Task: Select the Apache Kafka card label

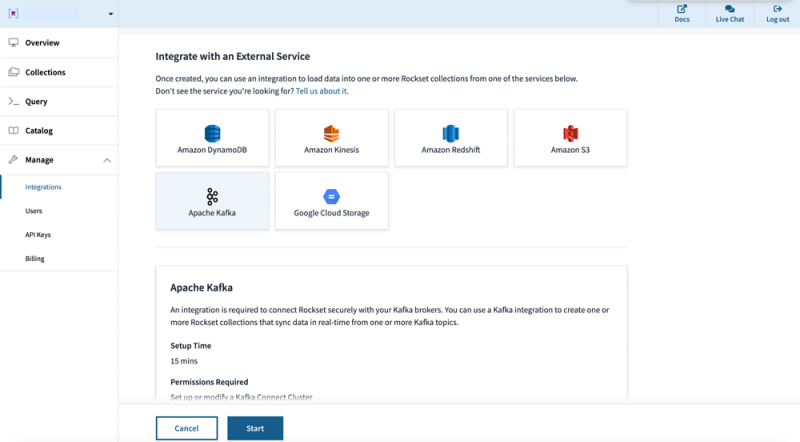Action: (x=212, y=213)
